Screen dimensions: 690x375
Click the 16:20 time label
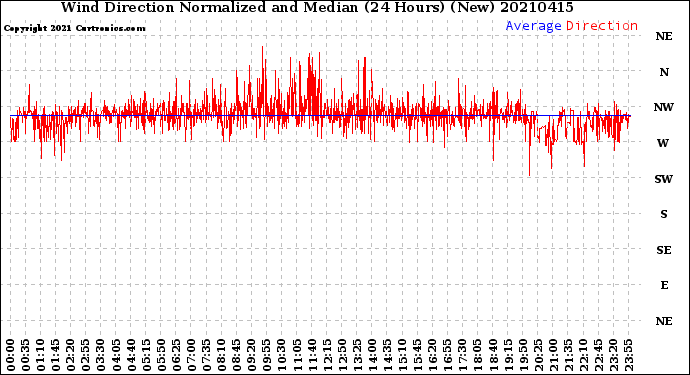[x=432, y=355]
